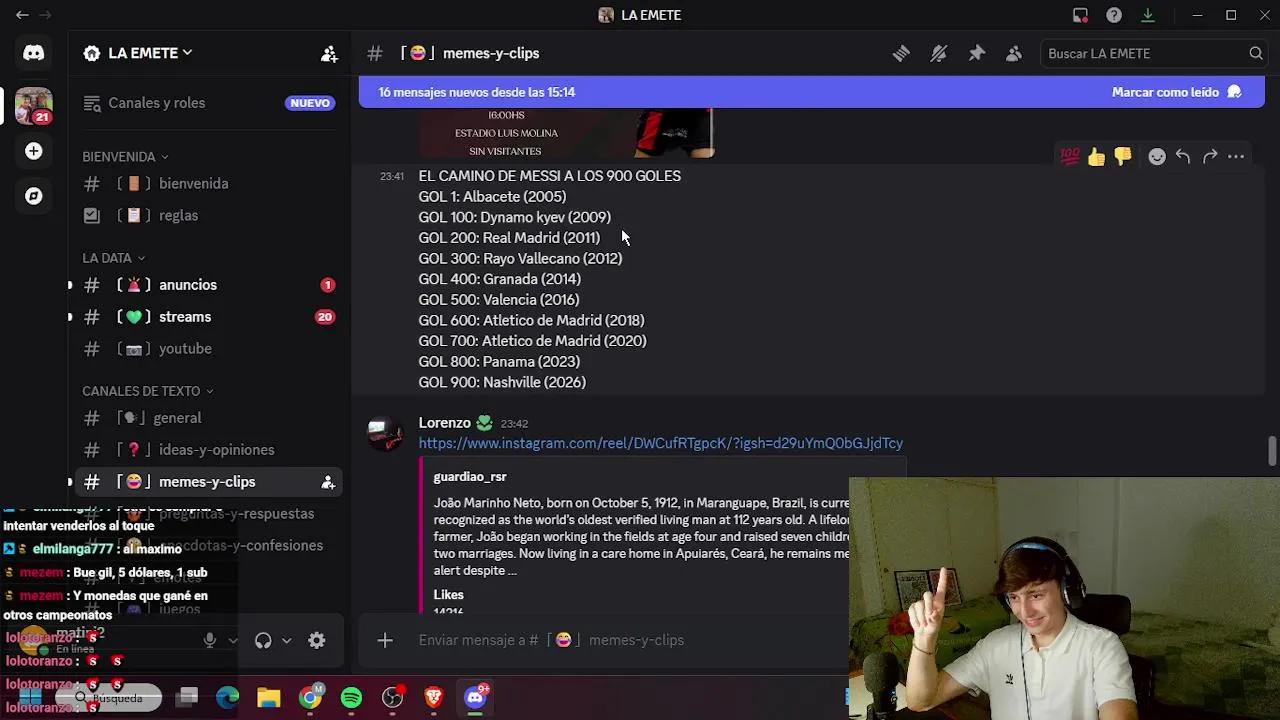This screenshot has width=1280, height=720.
Task: React with the 100 emoji
Action: (1070, 156)
